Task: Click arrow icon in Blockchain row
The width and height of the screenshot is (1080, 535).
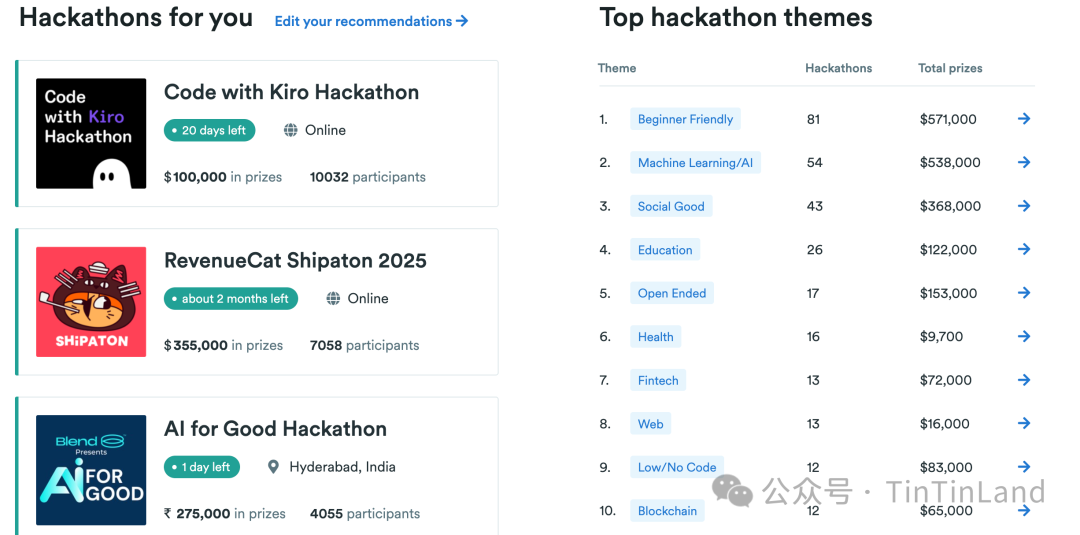Action: 1024,510
